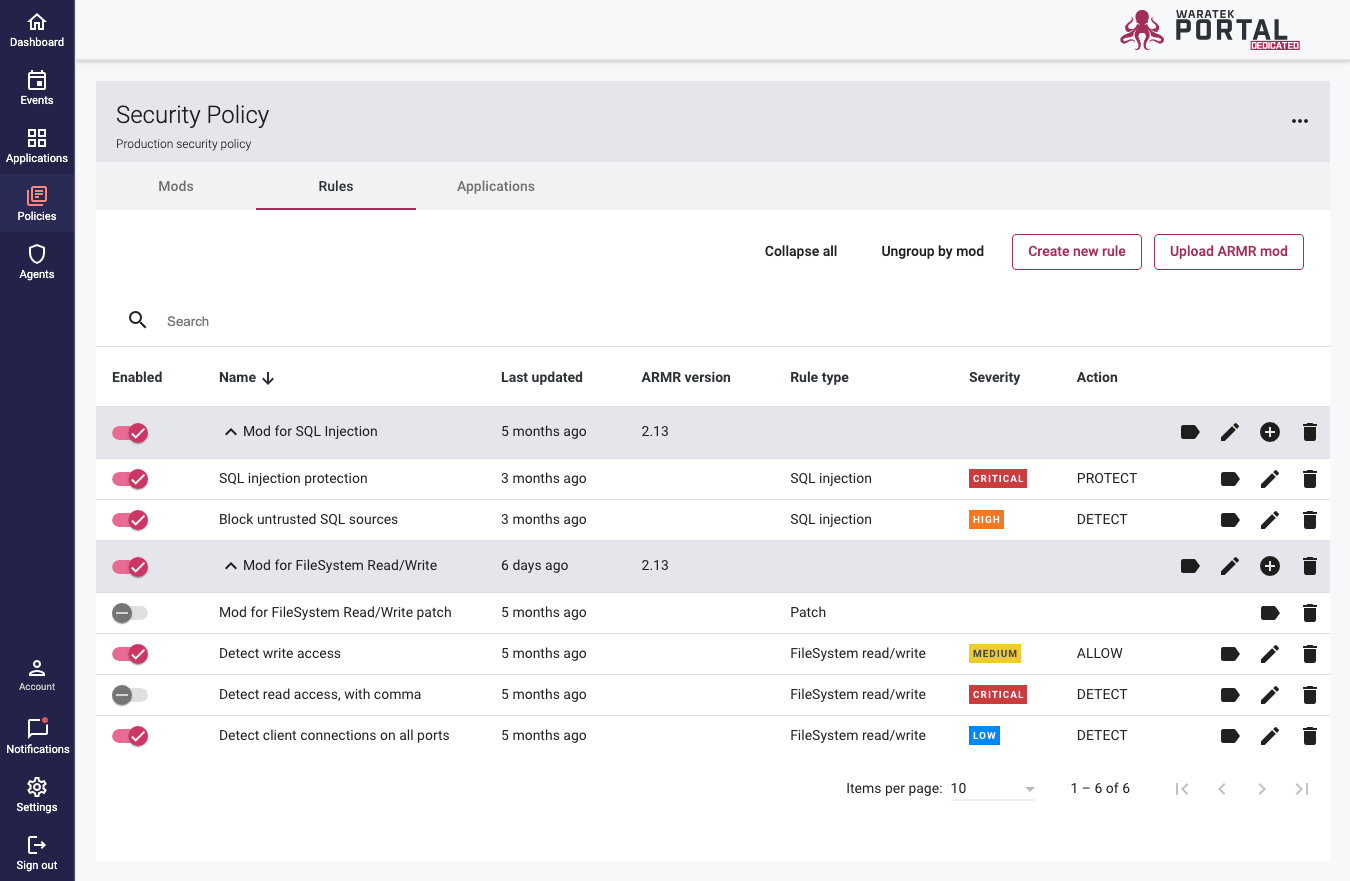
Task: Delete the Mod for SQL Injection
Action: click(x=1310, y=432)
